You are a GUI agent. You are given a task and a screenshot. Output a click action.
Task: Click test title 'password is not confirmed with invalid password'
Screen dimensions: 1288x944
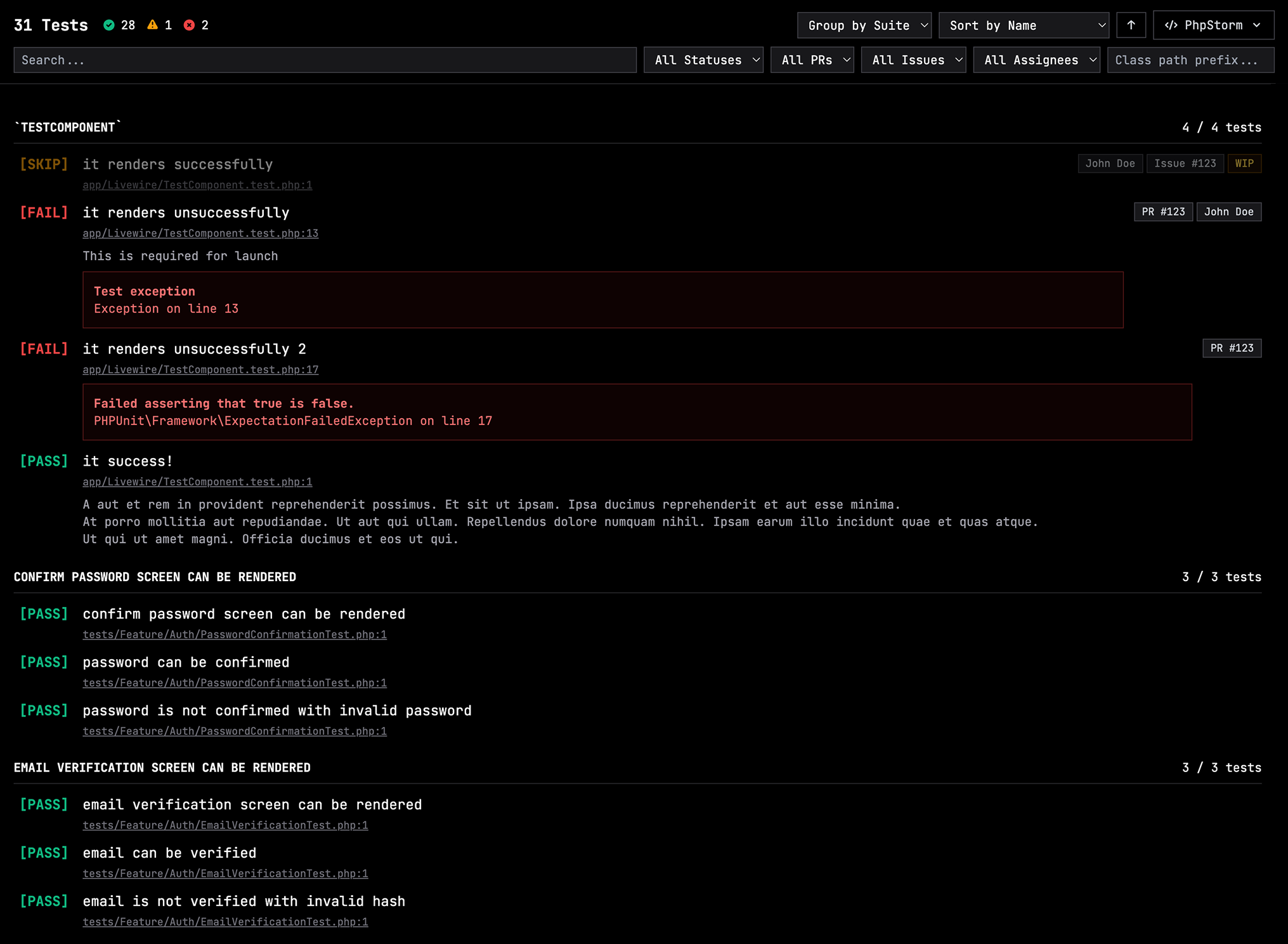277,711
